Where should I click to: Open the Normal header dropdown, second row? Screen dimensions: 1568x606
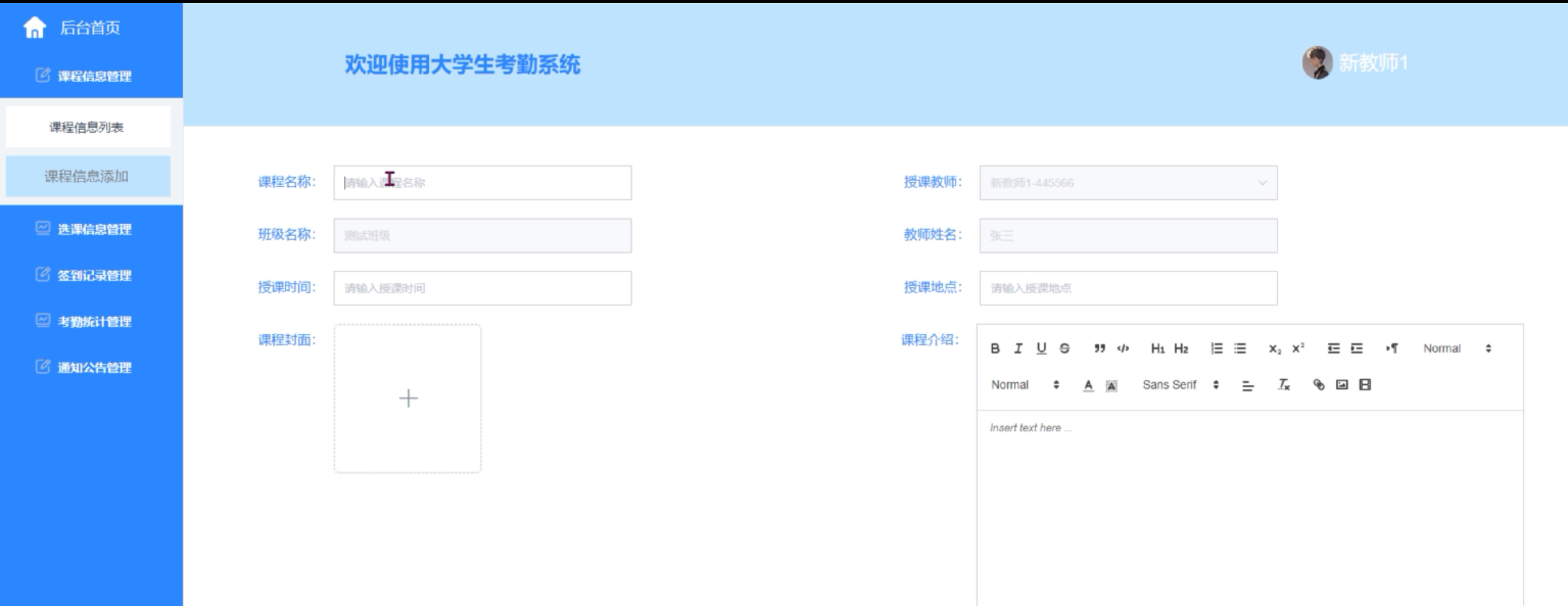[1025, 385]
